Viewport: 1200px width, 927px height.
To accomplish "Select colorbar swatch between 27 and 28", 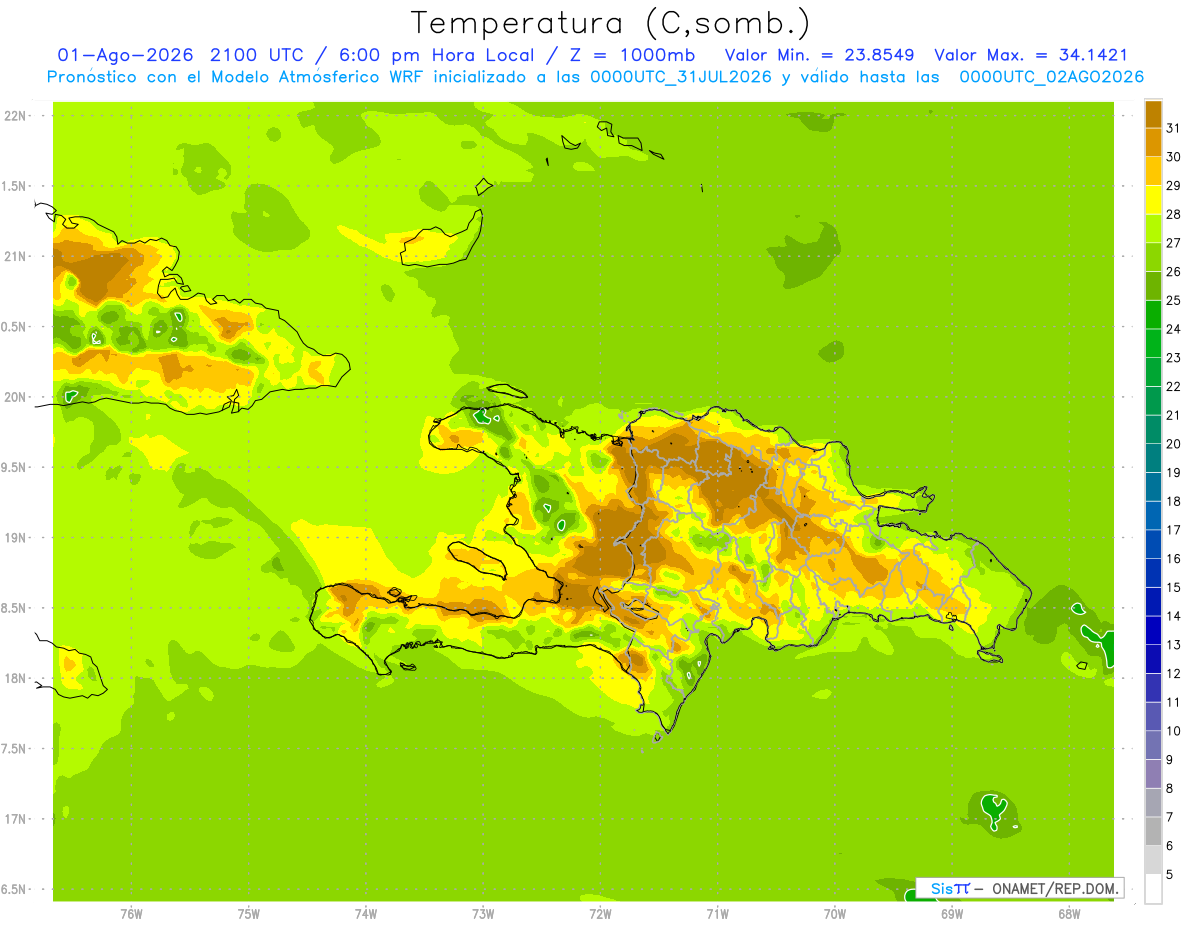I will tap(1153, 228).
